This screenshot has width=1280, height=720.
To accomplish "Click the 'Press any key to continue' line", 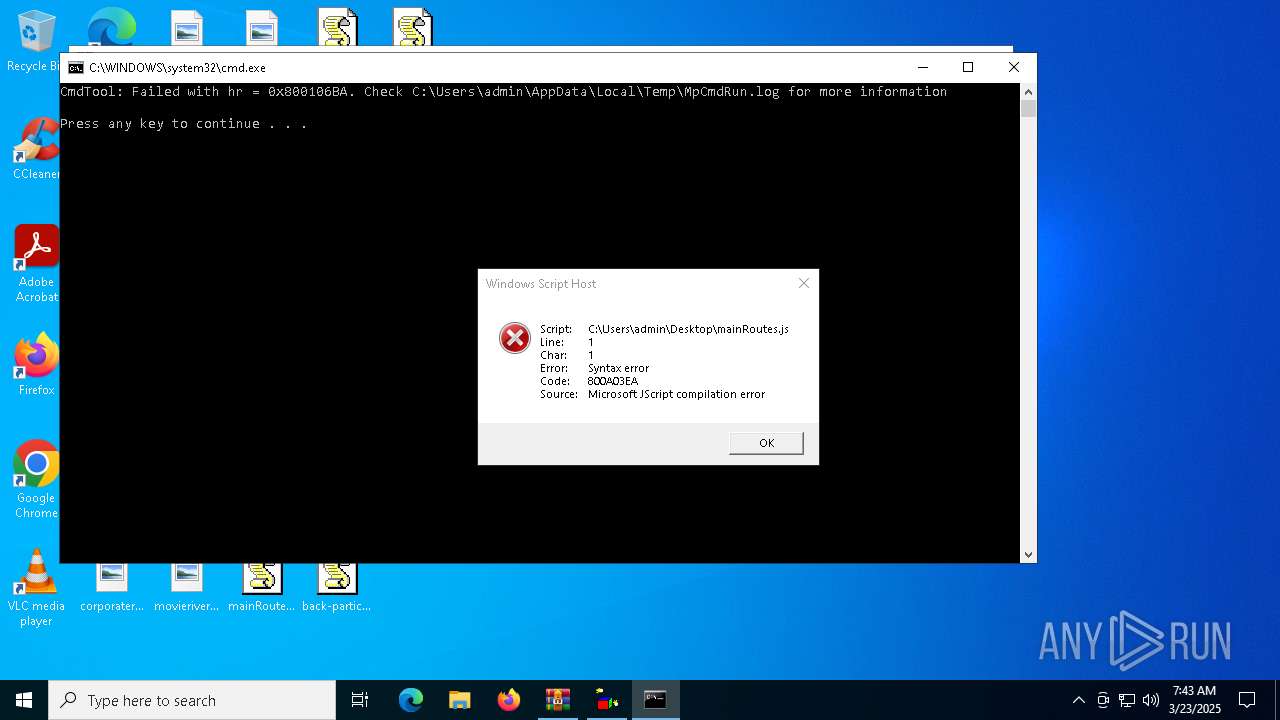I will tap(183, 124).
